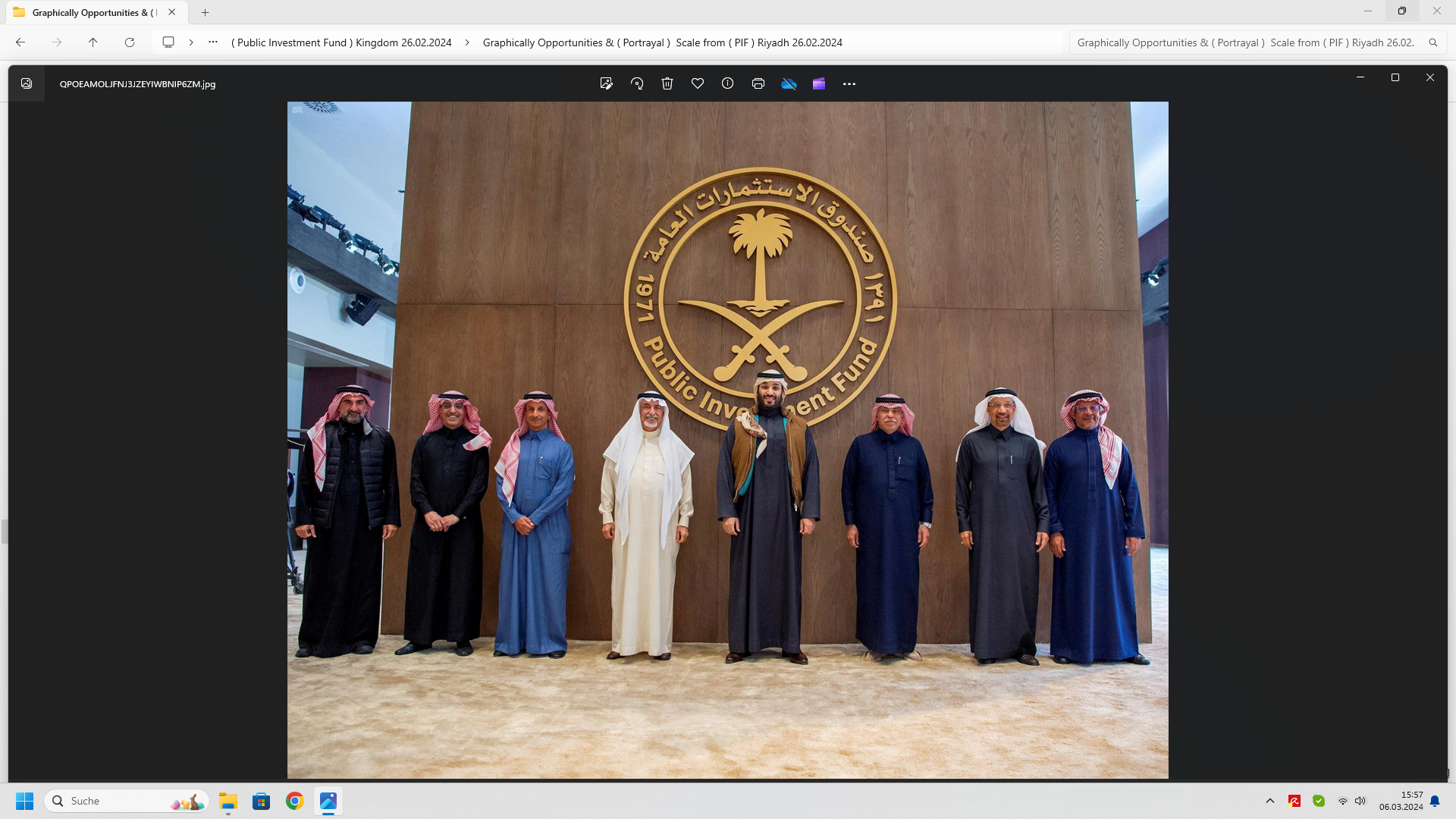Maximize the Photos viewer window
The image size is (1456, 819).
point(1395,77)
